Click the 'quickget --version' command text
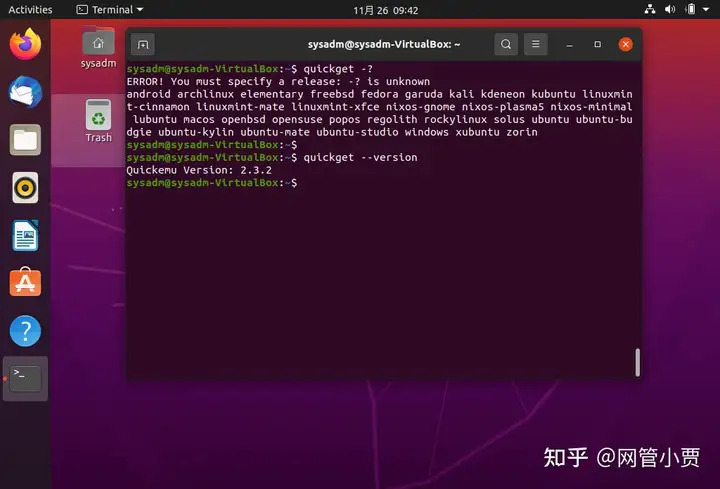The image size is (720, 489). point(360,157)
